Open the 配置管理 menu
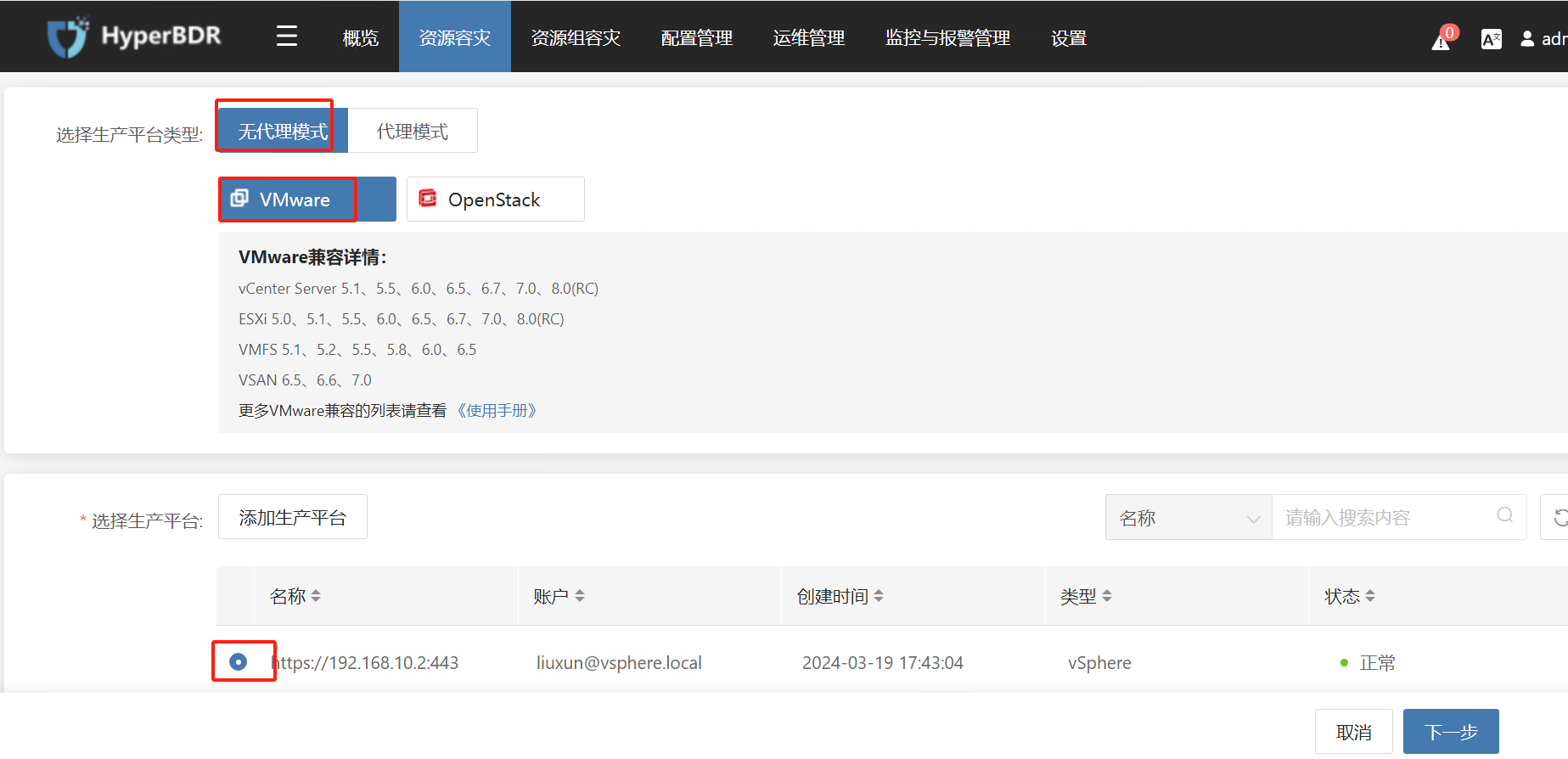 697,38
